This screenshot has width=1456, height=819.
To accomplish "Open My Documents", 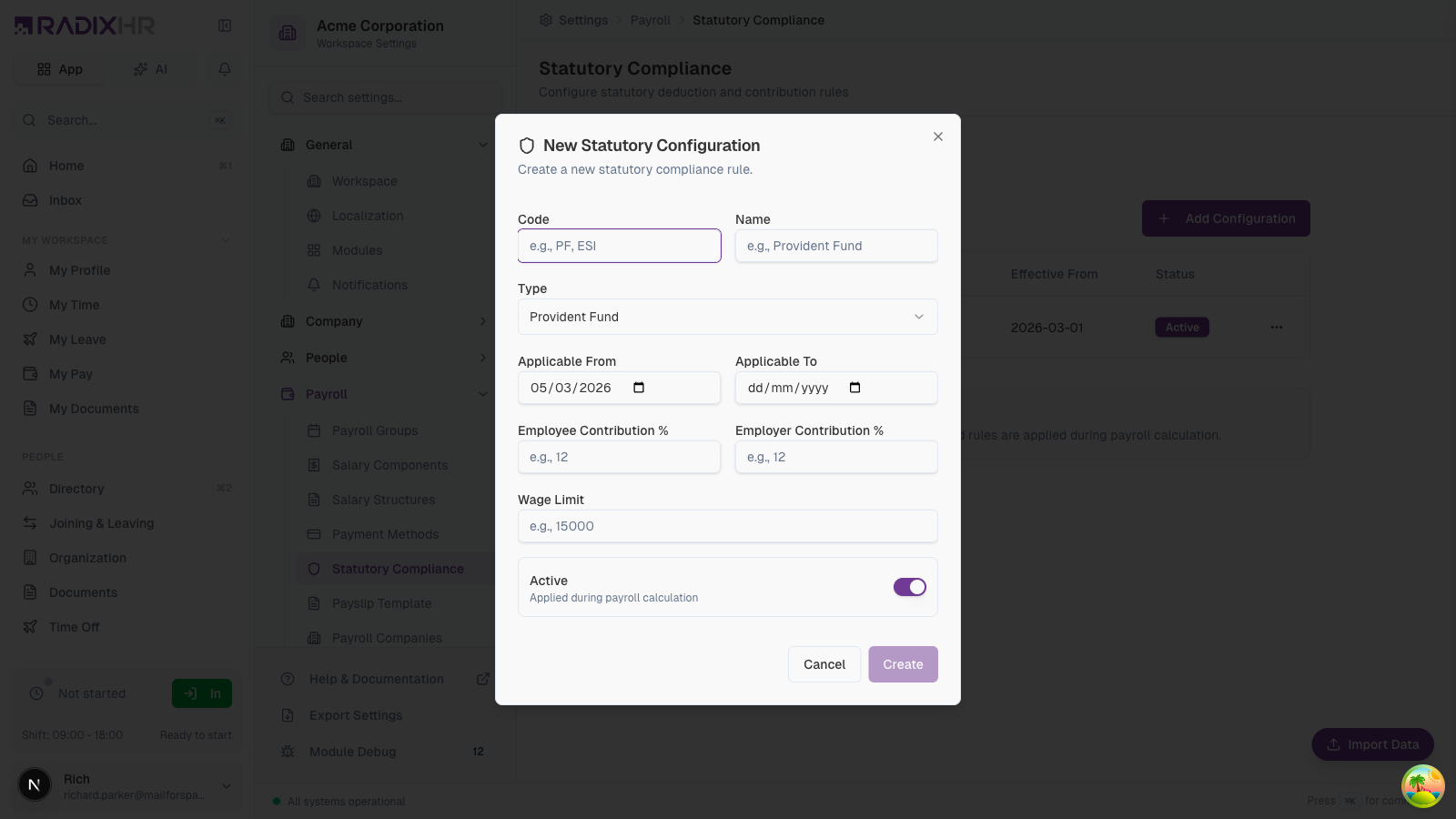I will click(126, 409).
